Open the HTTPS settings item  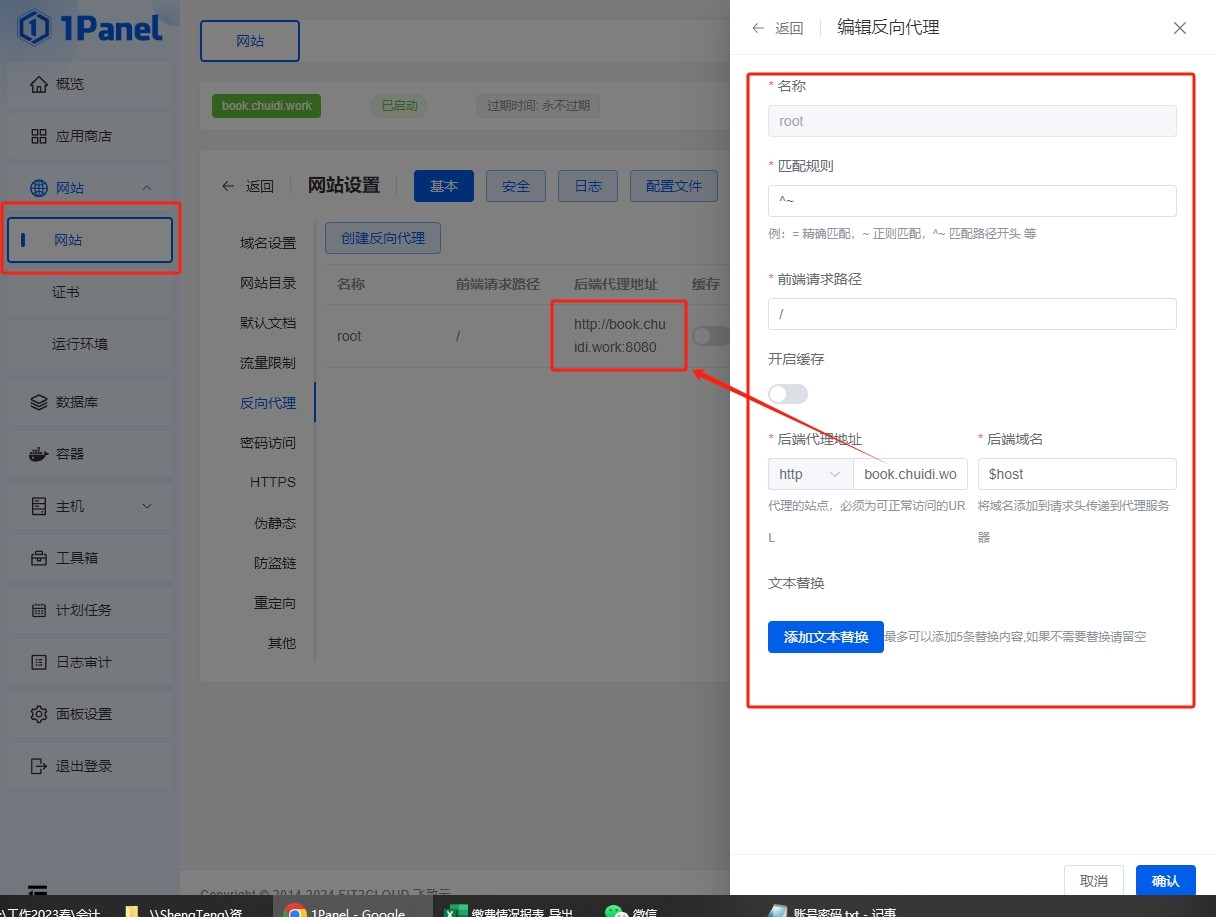tap(273, 482)
